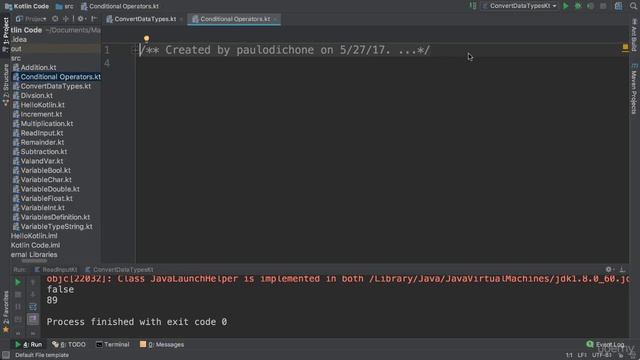The width and height of the screenshot is (640, 360).
Task: Open VariableDouble.kt file
Action: [x=50, y=189]
